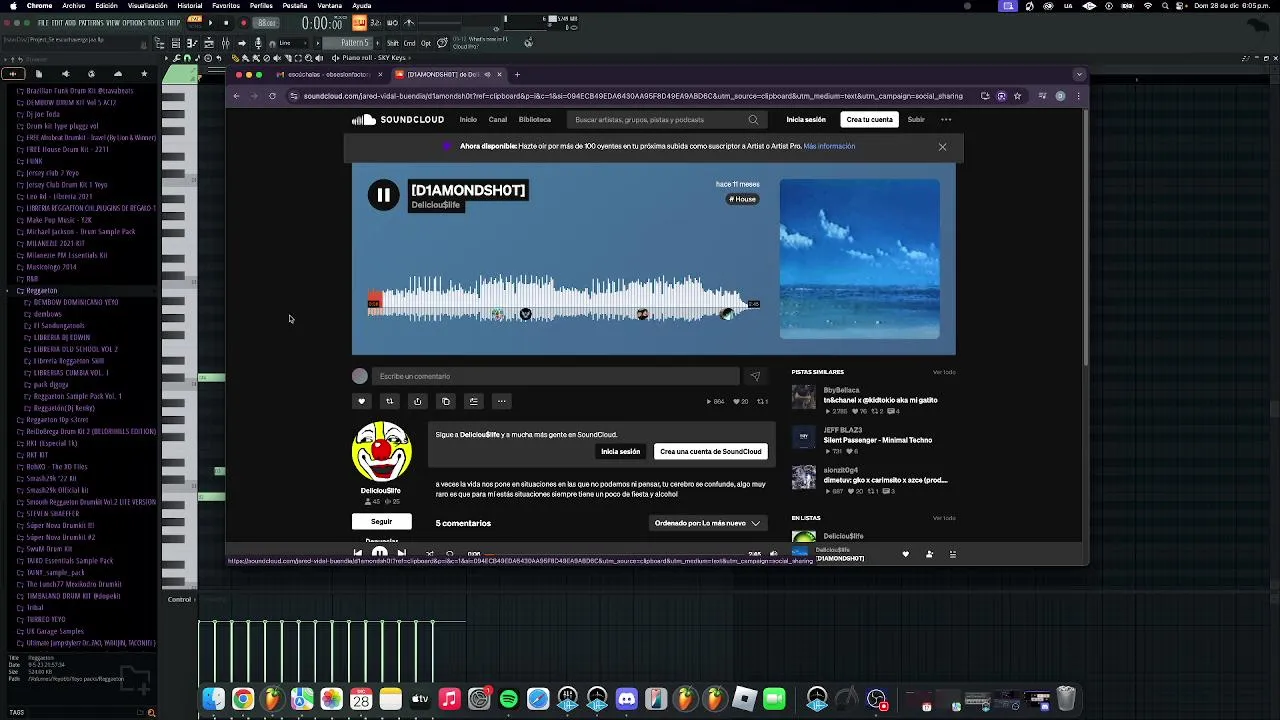Click the share icon under the comment box

click(x=418, y=401)
